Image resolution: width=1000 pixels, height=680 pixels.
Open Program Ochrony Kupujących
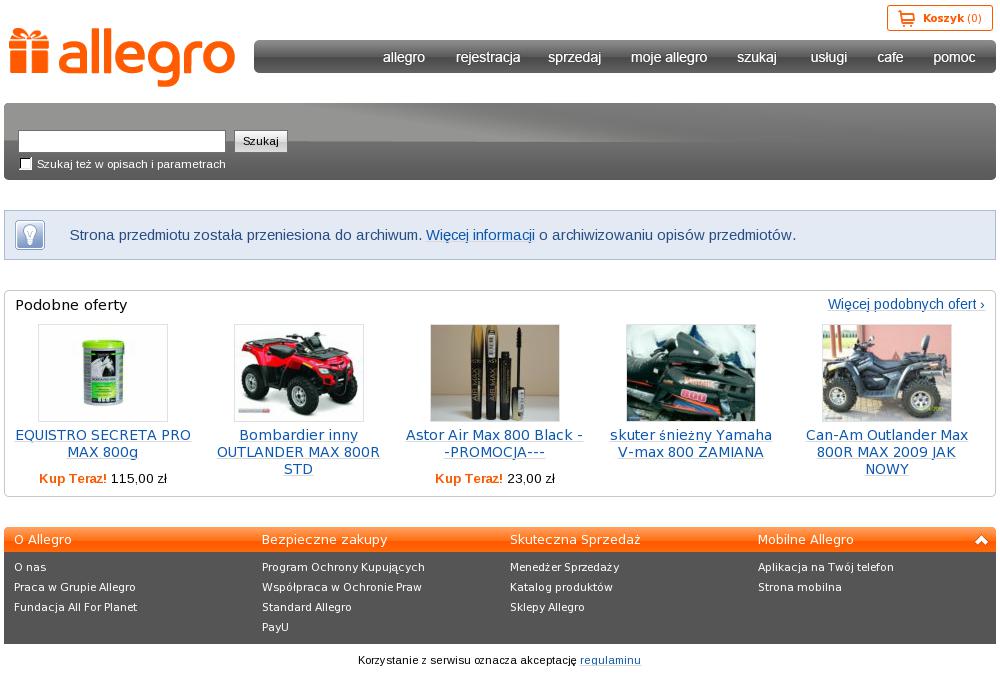[x=343, y=567]
